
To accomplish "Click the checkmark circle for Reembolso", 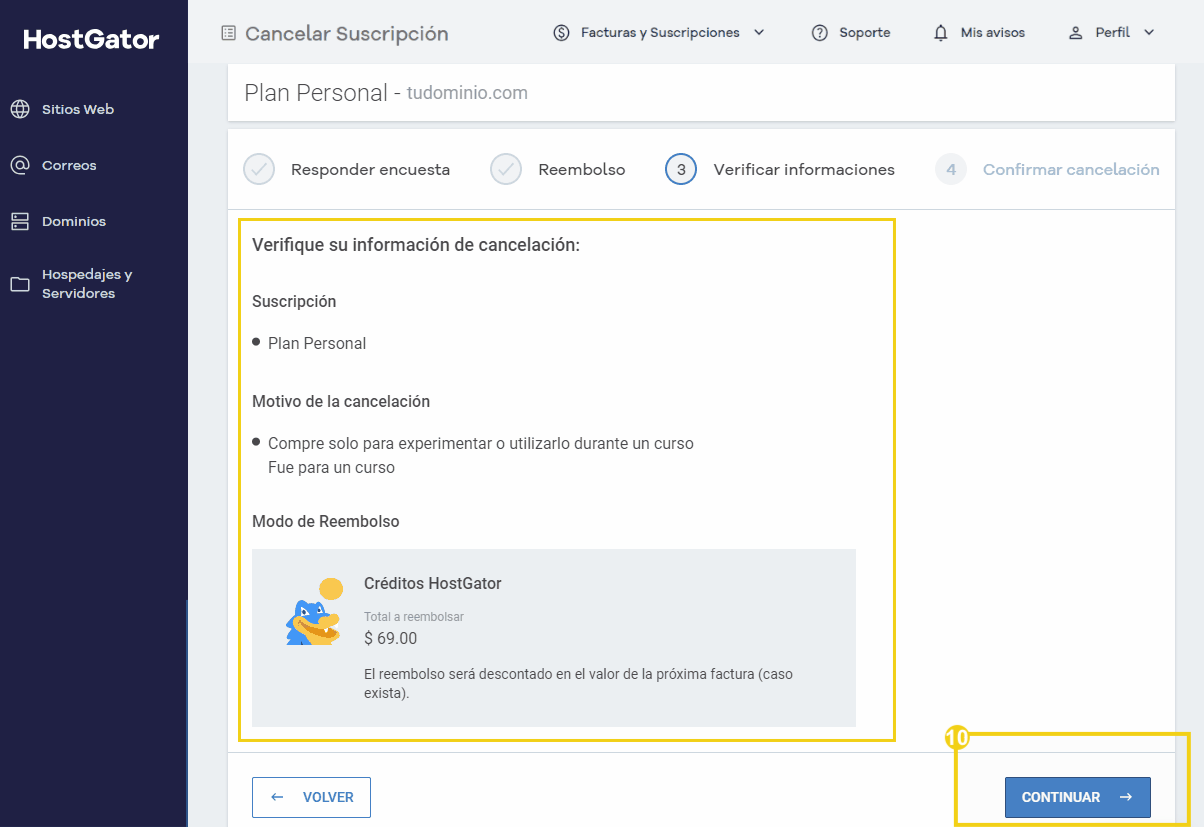I will (x=506, y=170).
